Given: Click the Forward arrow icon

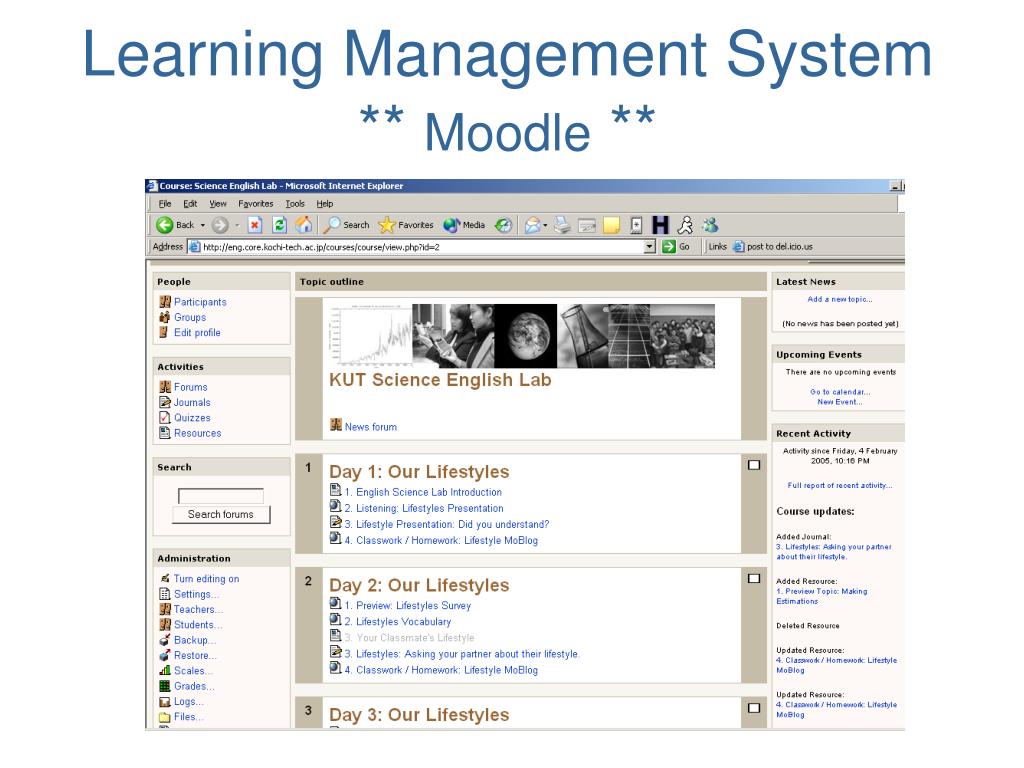Looking at the screenshot, I should click(220, 225).
